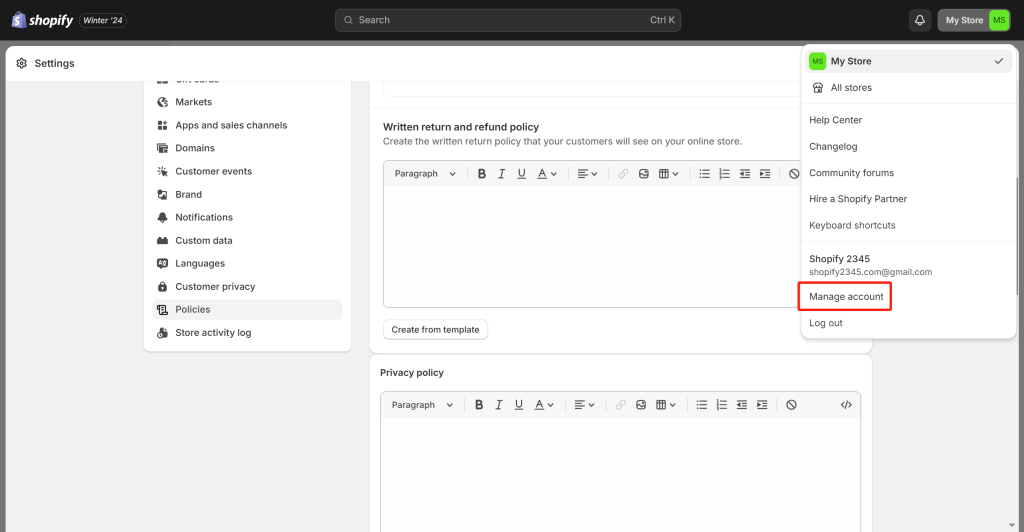Open the notifications bell icon
Viewport: 1024px width, 532px height.
coord(920,20)
